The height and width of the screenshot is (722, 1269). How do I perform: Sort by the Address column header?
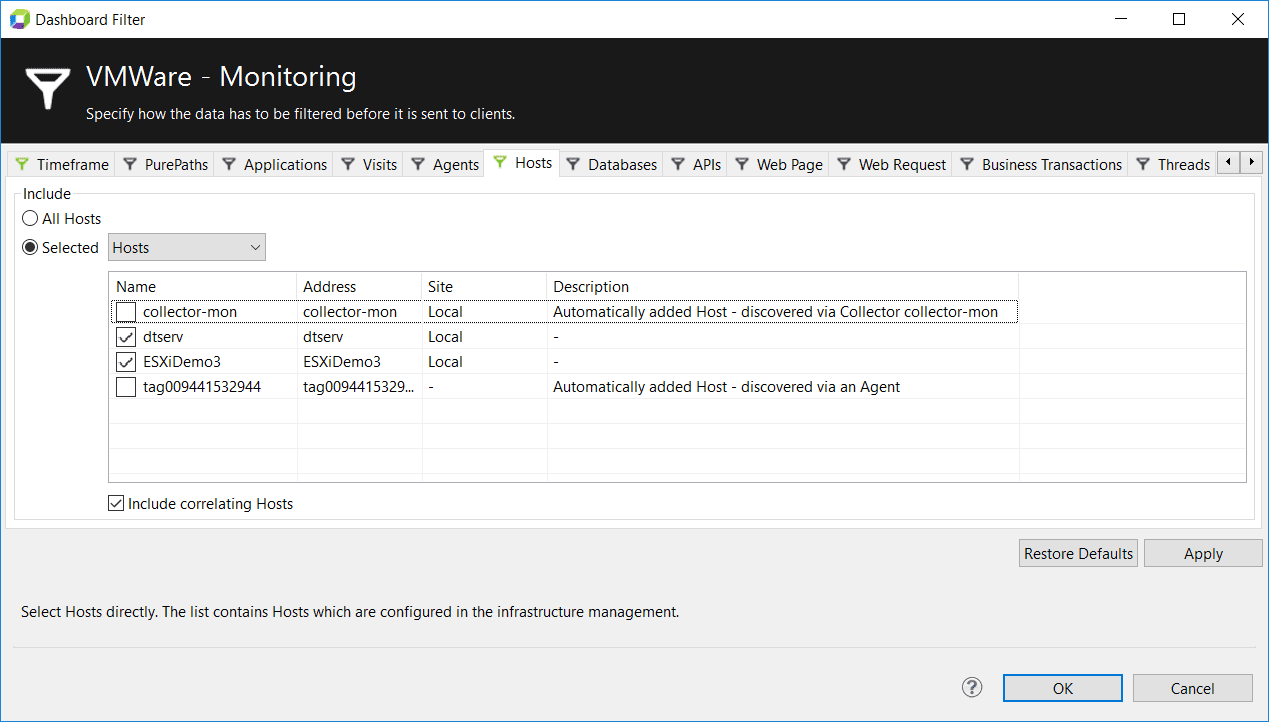360,286
